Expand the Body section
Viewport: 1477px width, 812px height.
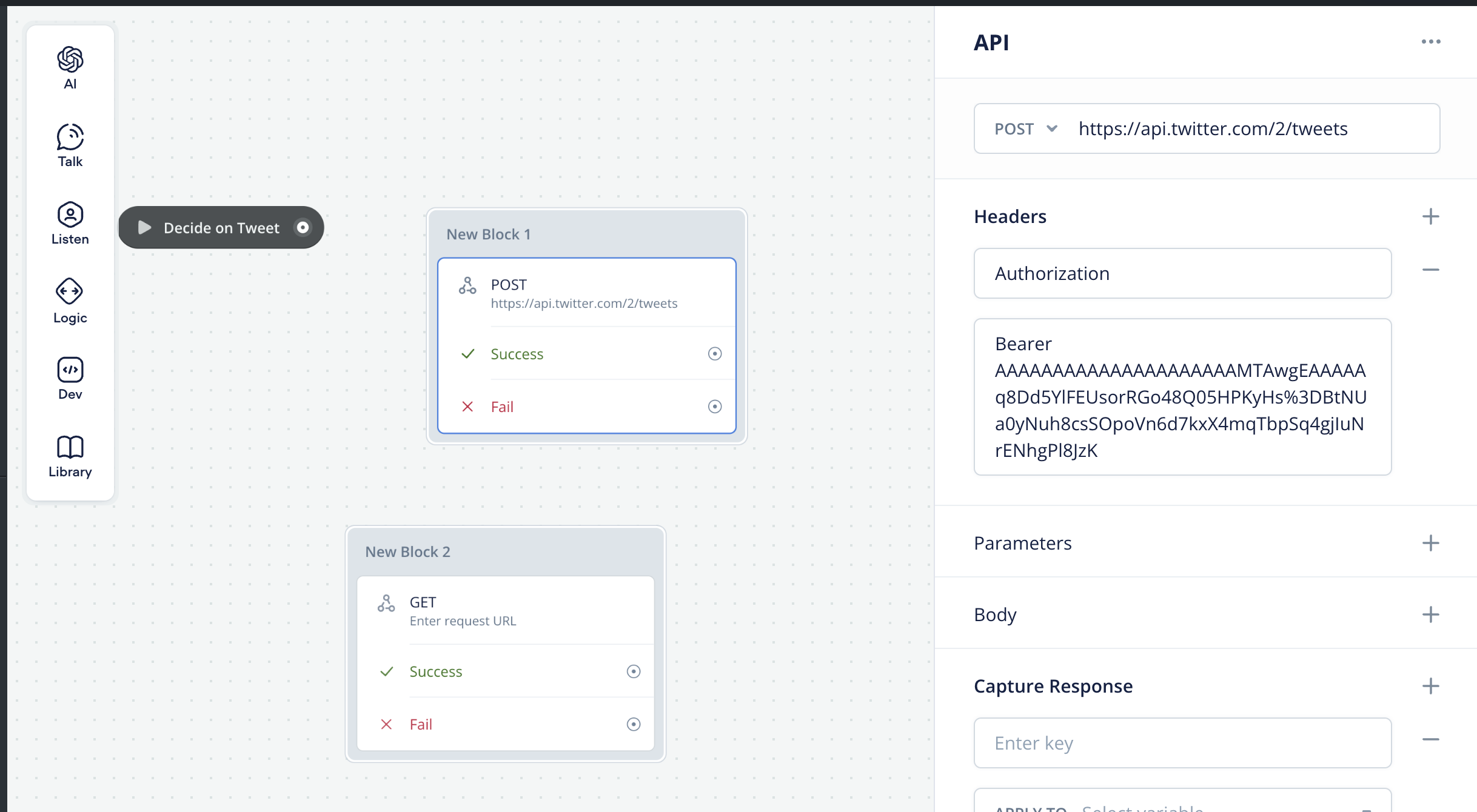(1430, 614)
